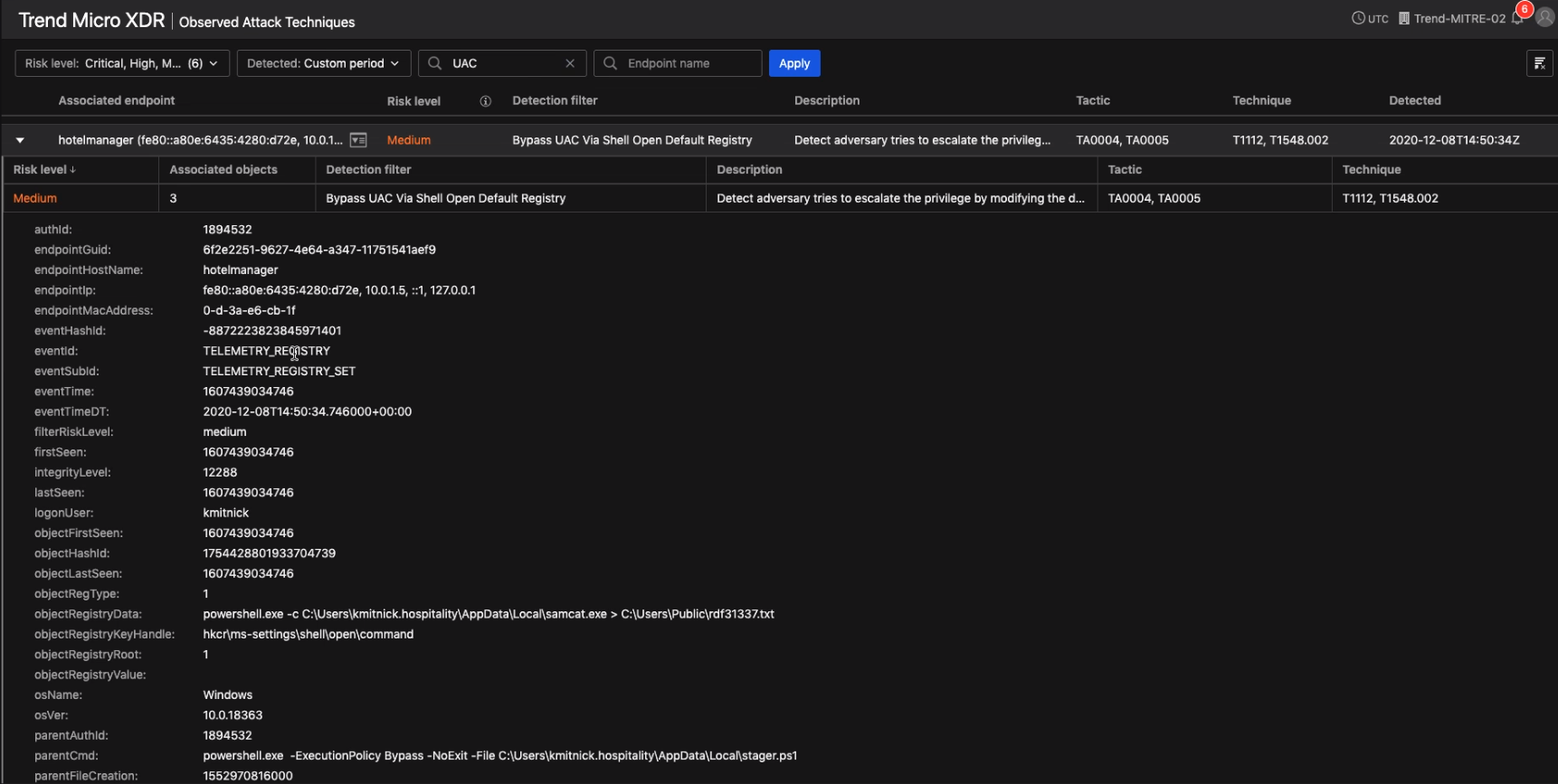
Task: Click detected time 2020-12-08T14:50:34Z
Action: tap(1454, 140)
